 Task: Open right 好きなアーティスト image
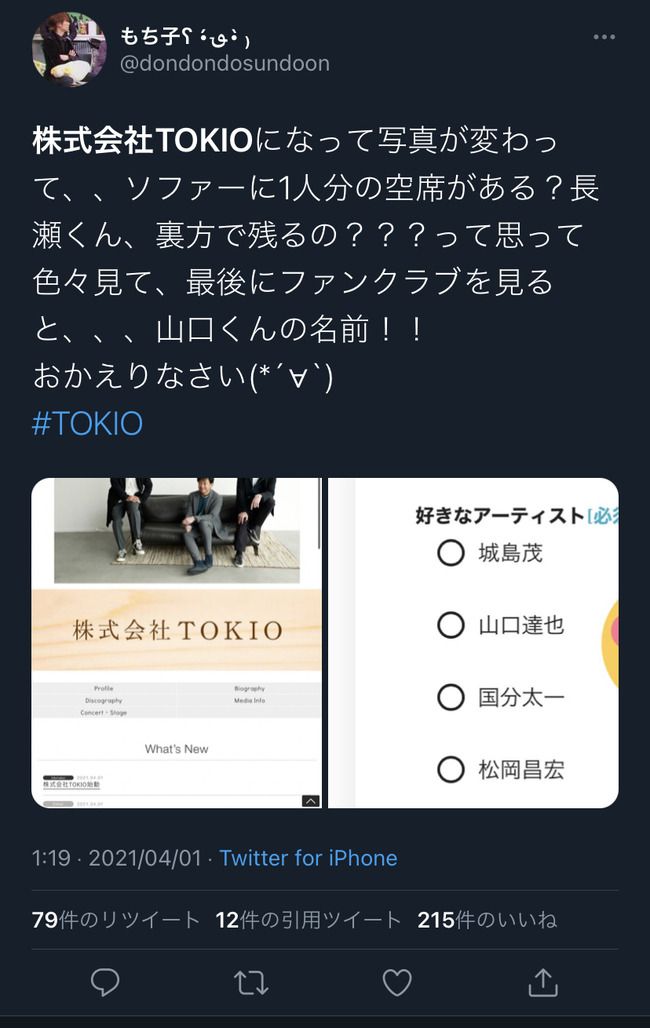473,643
